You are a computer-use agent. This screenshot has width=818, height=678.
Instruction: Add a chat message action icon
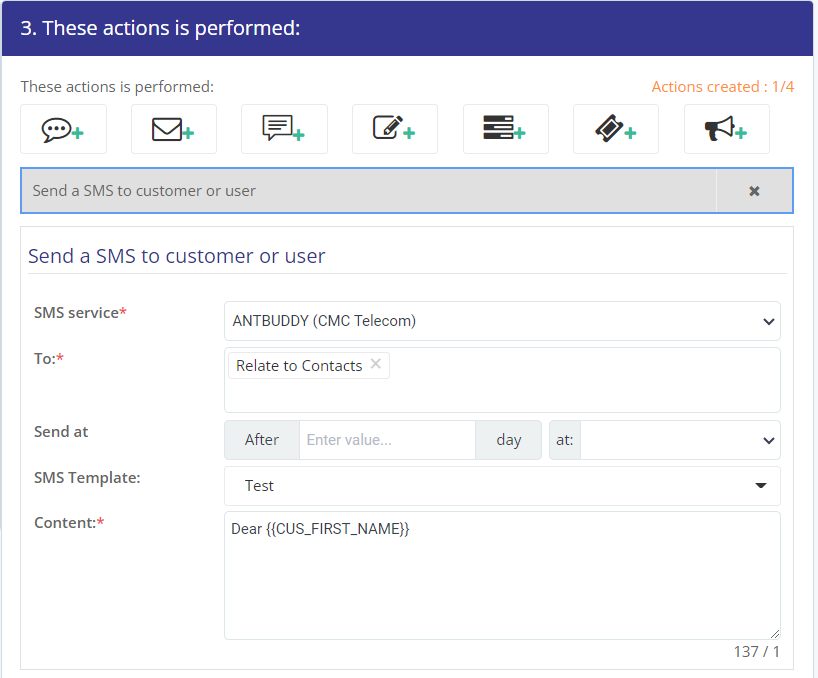pos(64,129)
